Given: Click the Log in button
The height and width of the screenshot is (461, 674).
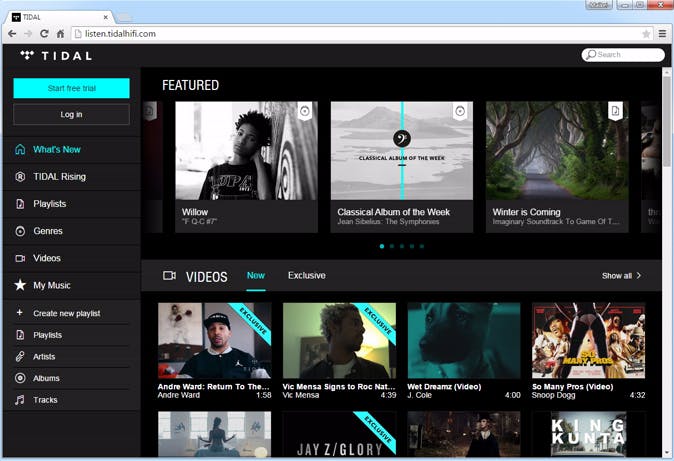Looking at the screenshot, I should [x=71, y=114].
